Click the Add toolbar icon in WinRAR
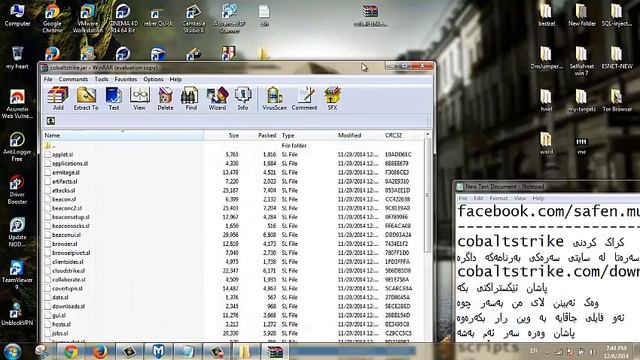Screen dimensions: 640x360 click(x=58, y=98)
